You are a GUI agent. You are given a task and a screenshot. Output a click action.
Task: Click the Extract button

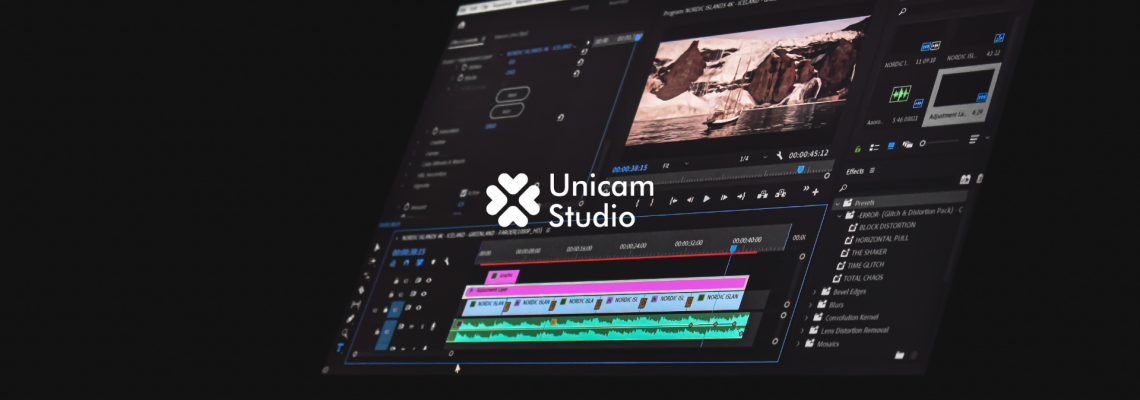[781, 193]
